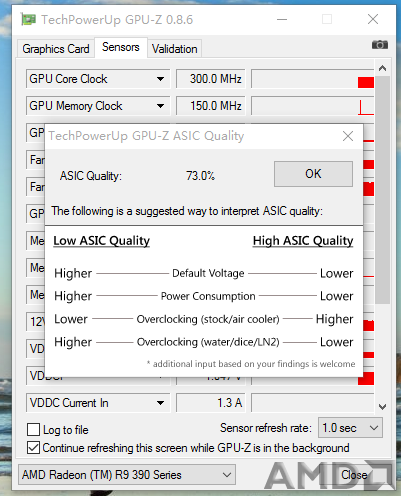The image size is (401, 496).
Task: Click the GPU Core Clock history graph
Action: (x=313, y=79)
